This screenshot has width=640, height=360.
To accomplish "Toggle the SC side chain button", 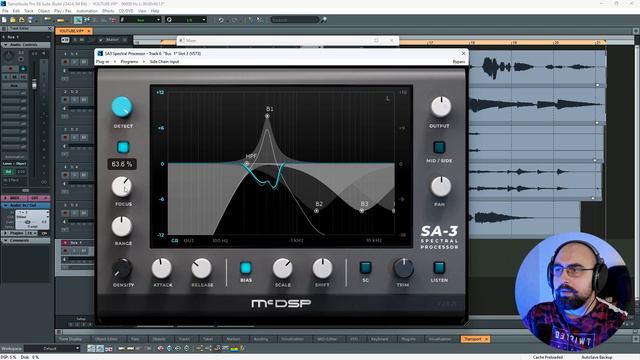I will point(365,268).
